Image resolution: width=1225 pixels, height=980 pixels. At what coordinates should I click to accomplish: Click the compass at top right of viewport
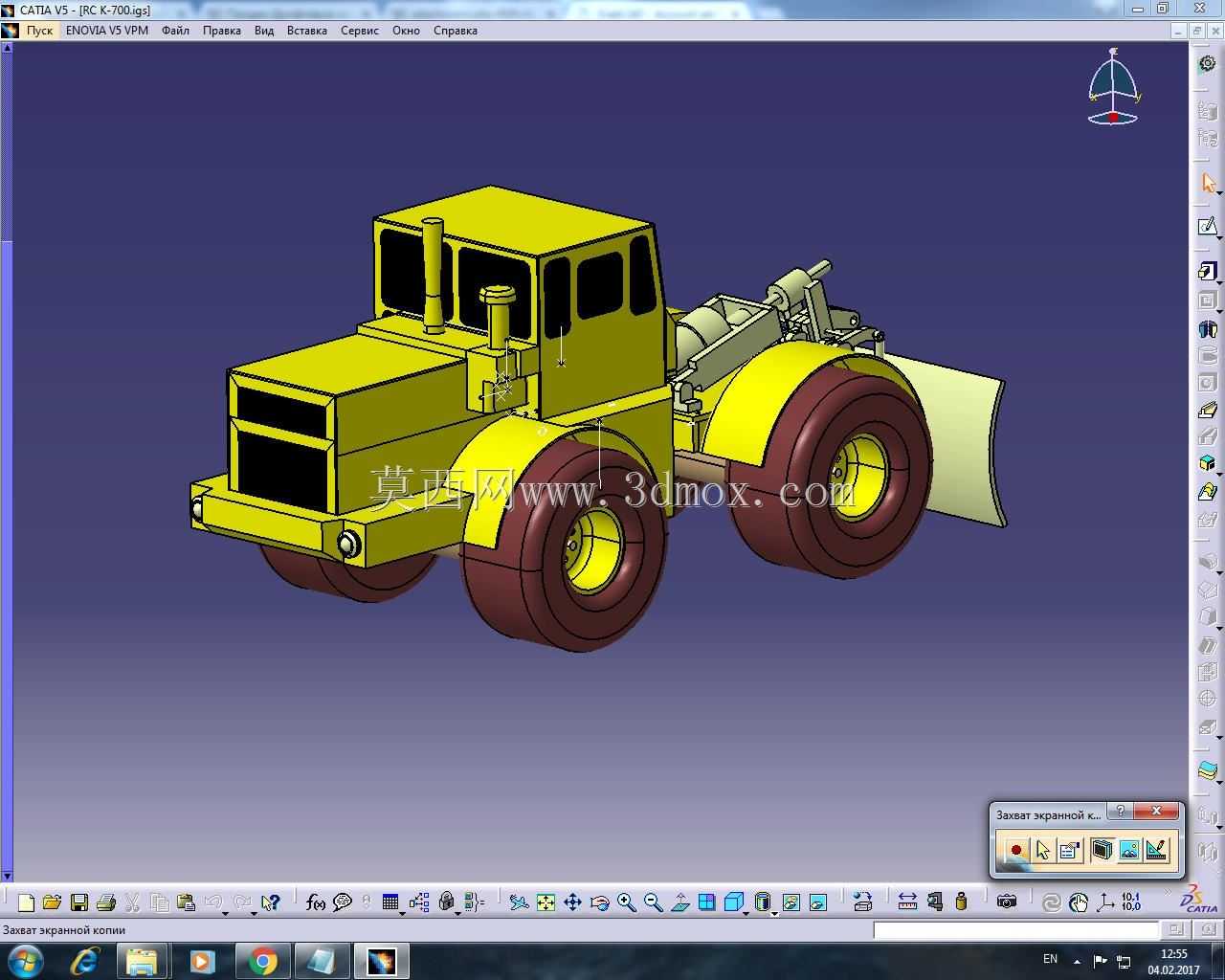tap(1113, 86)
